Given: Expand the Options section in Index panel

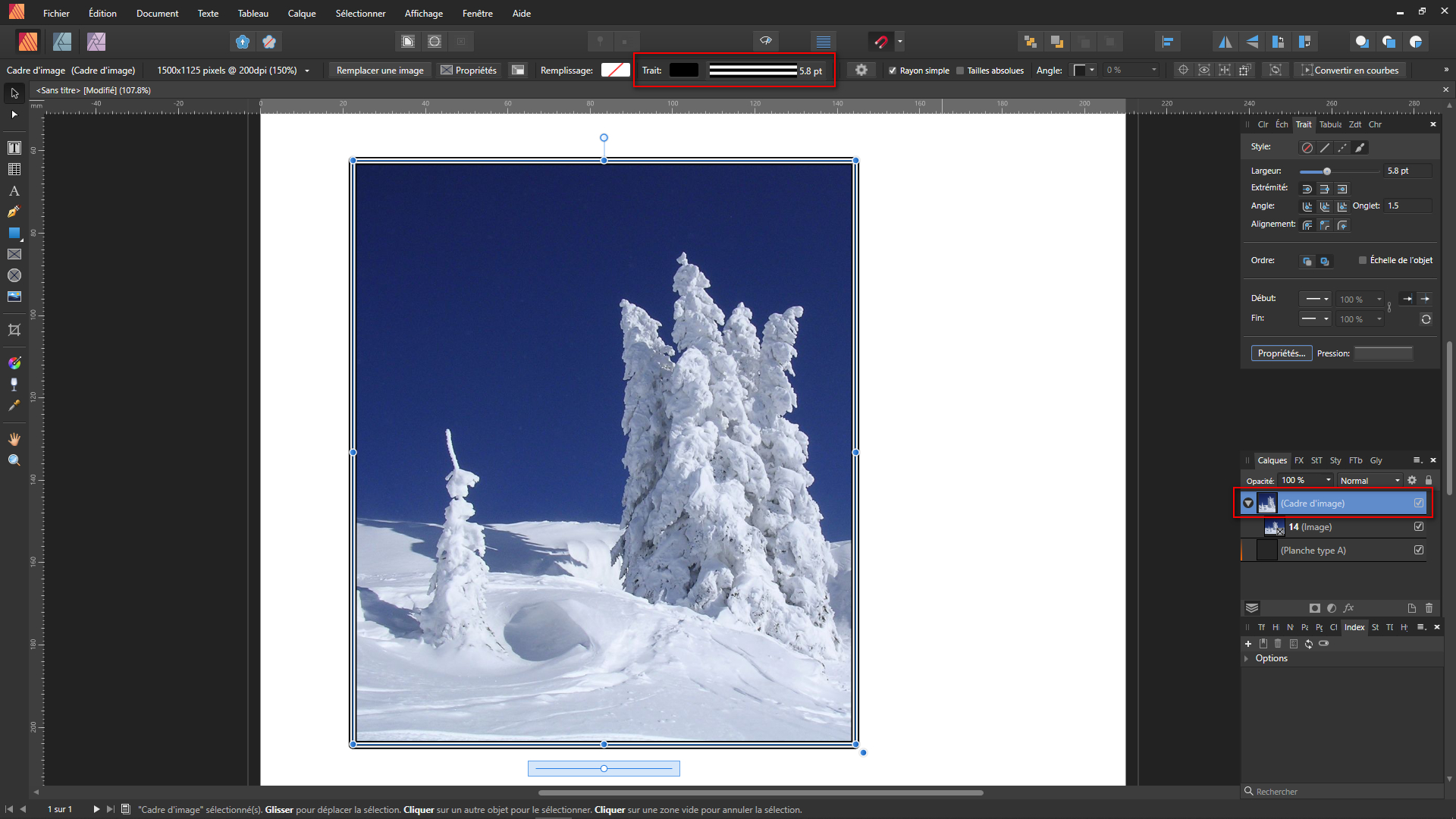Looking at the screenshot, I should [x=1247, y=658].
